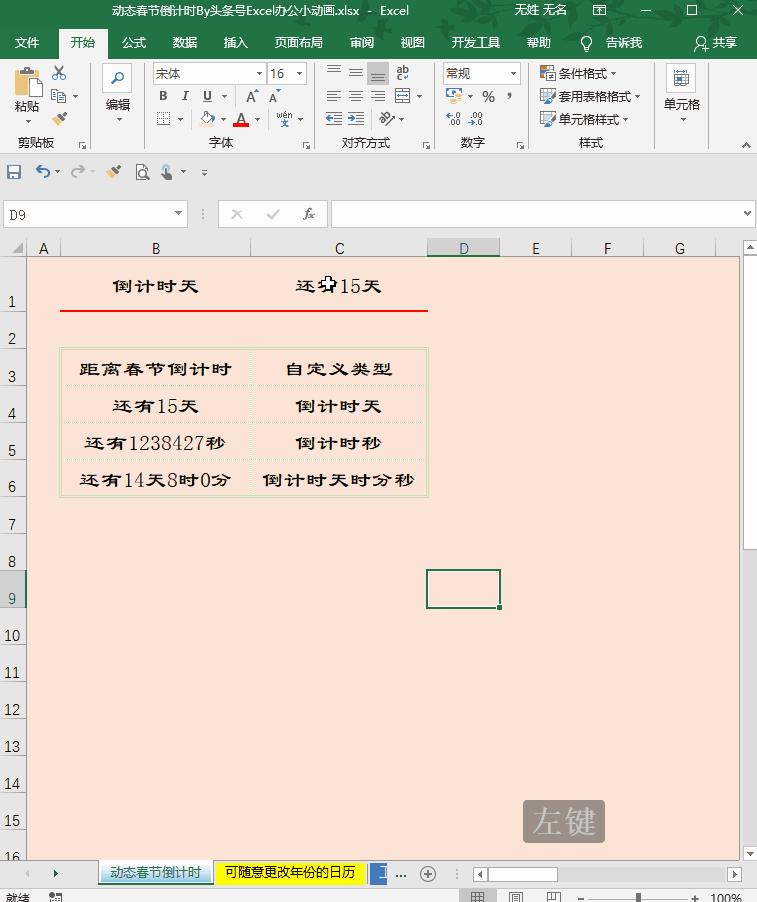Toggle Underline formatting
The height and width of the screenshot is (902, 757).
(207, 96)
